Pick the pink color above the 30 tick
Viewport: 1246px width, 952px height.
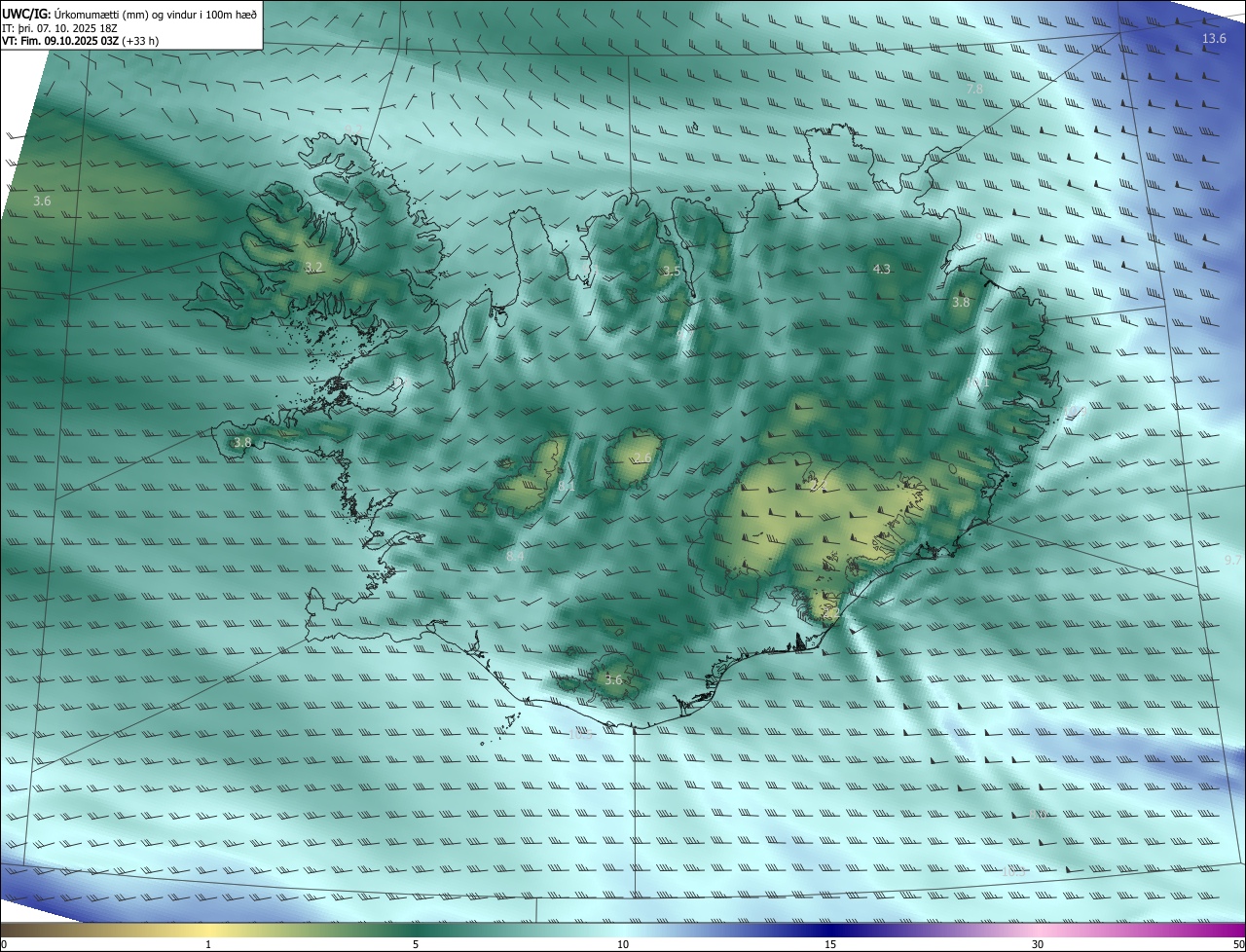(1038, 930)
